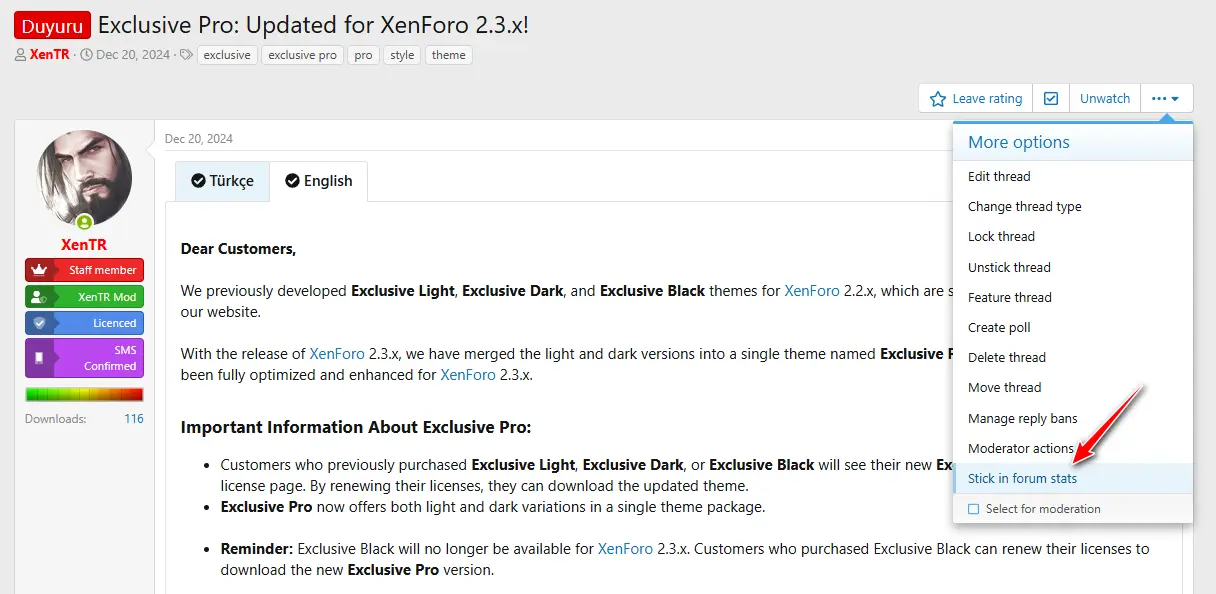The image size is (1216, 594).
Task: Click the XenTR Mod badge icon
Action: click(39, 297)
